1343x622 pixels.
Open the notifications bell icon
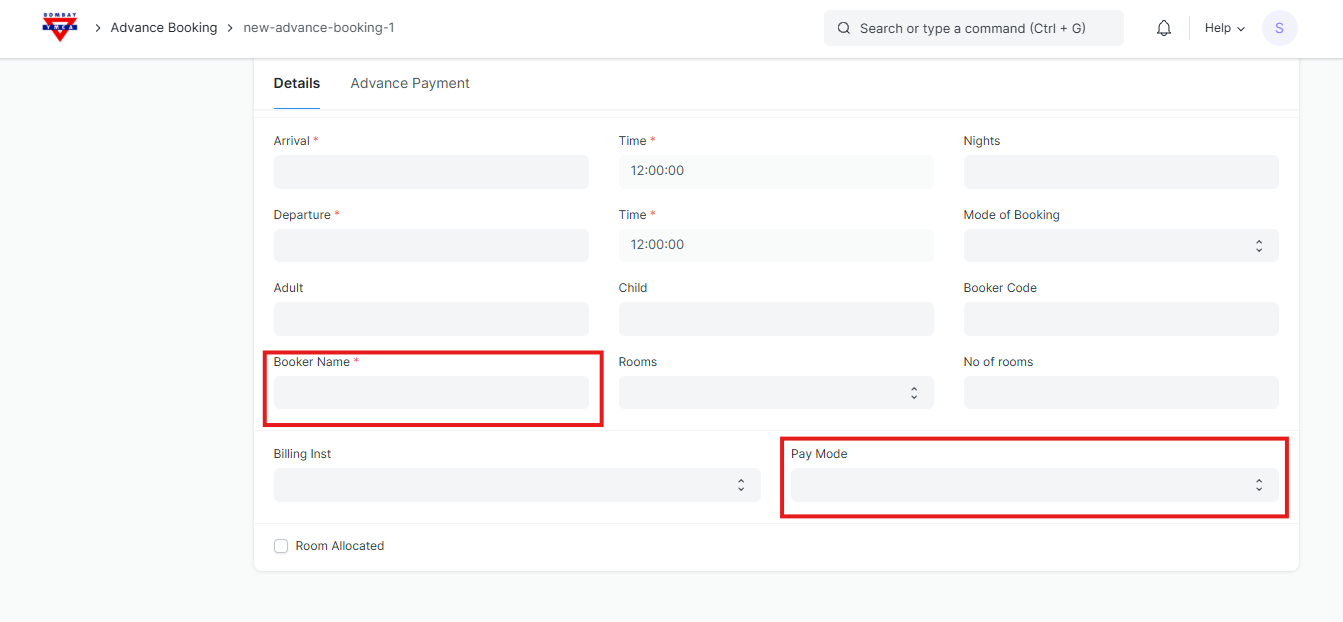(1163, 28)
